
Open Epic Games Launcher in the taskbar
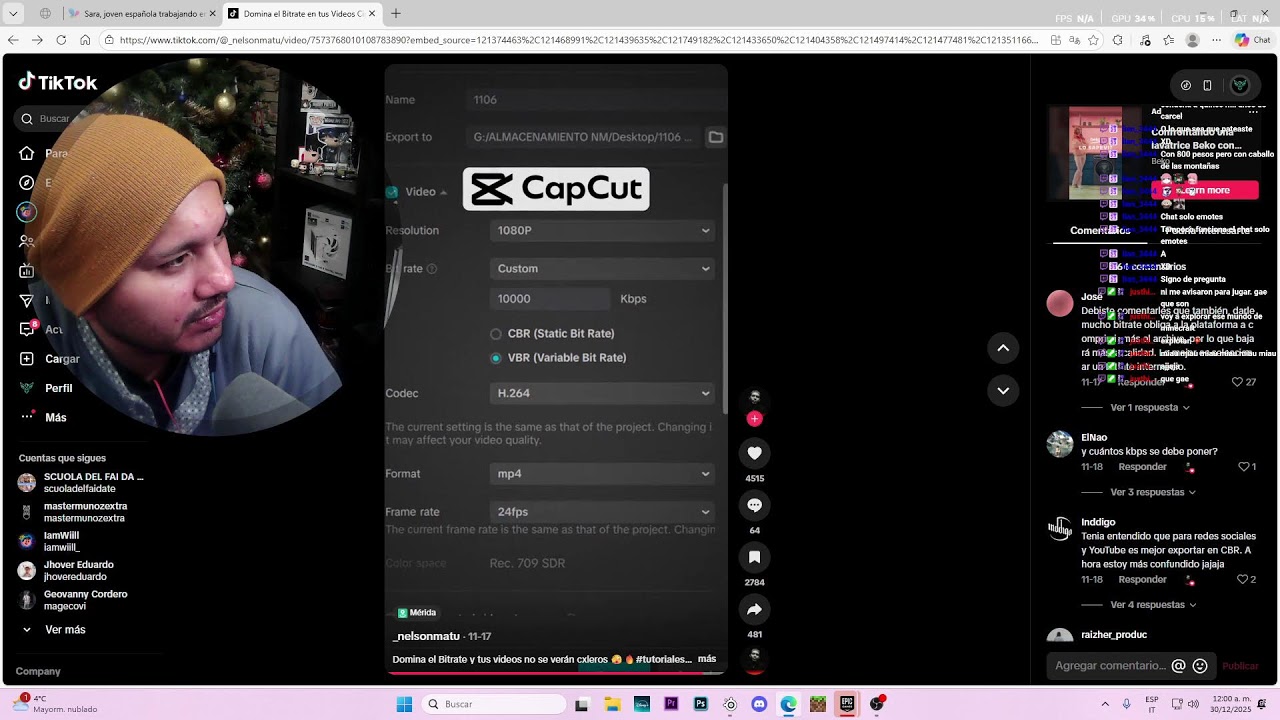click(x=847, y=704)
